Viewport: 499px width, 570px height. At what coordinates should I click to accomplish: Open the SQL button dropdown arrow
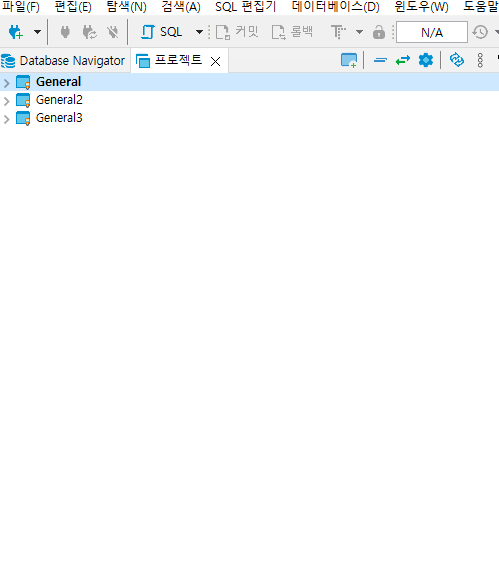(199, 32)
